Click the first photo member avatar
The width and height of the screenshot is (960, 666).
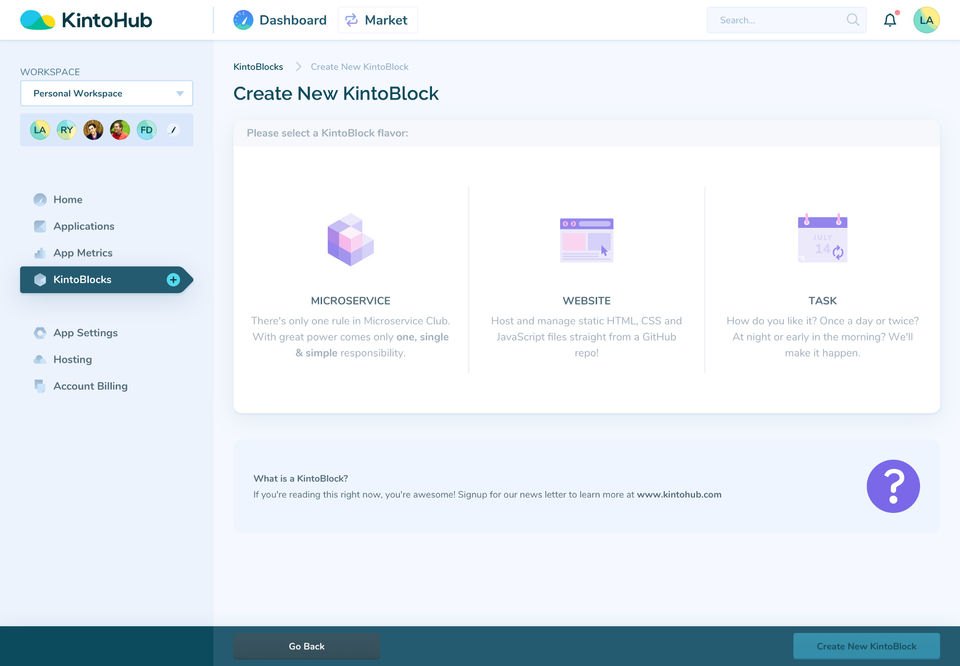click(93, 130)
